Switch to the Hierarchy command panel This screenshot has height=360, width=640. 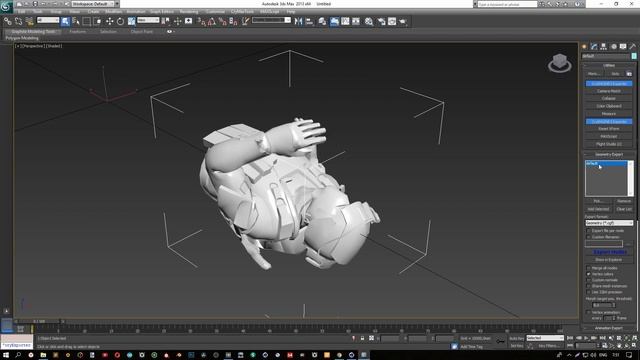click(x=604, y=47)
